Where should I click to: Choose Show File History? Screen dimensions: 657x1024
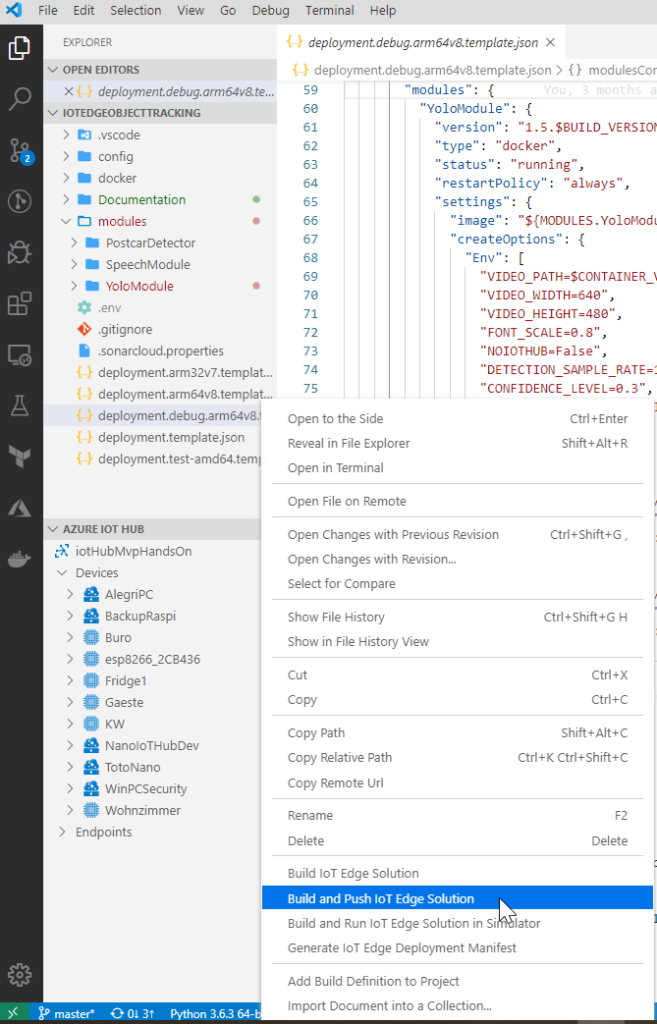tap(457, 616)
